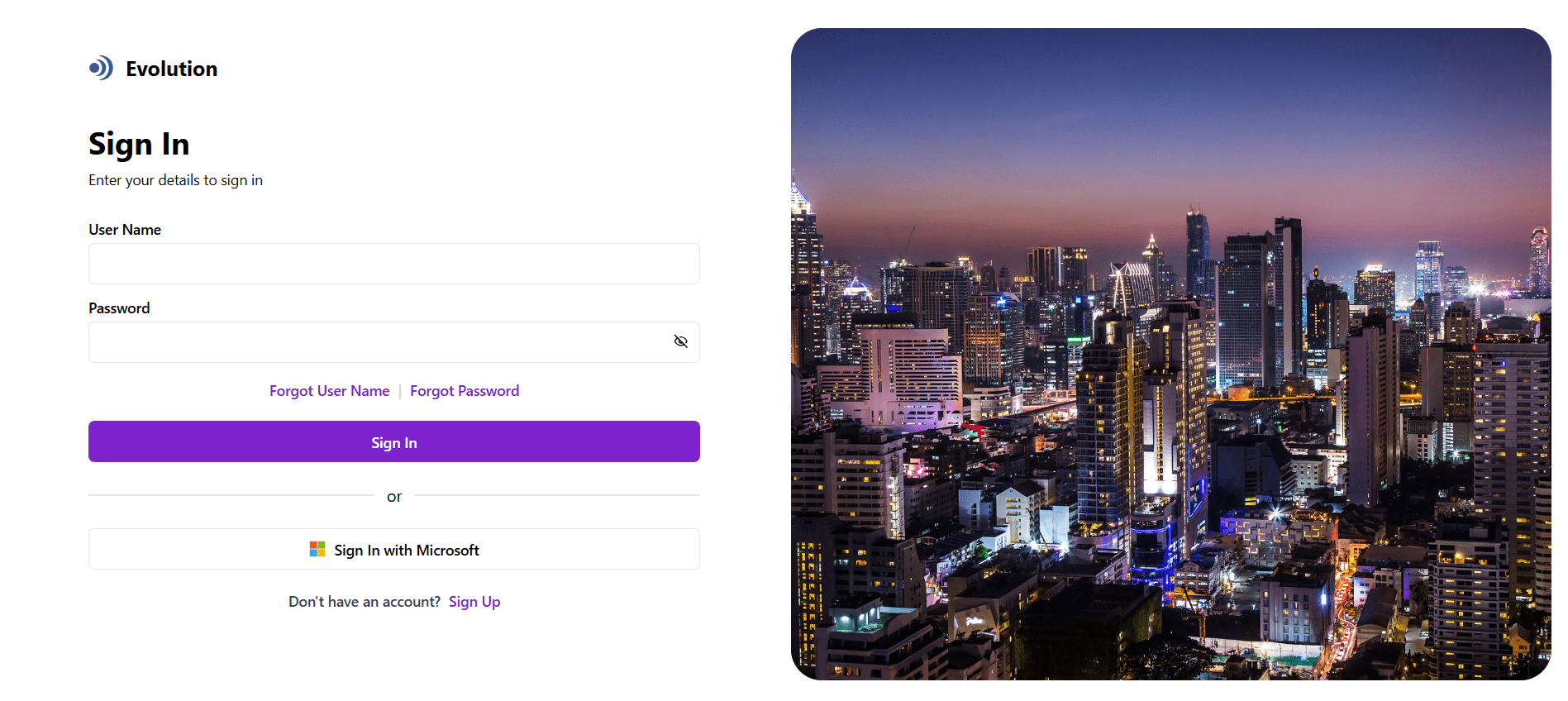This screenshot has width=1568, height=701.
Task: Follow the Sign Up link
Action: coord(474,602)
